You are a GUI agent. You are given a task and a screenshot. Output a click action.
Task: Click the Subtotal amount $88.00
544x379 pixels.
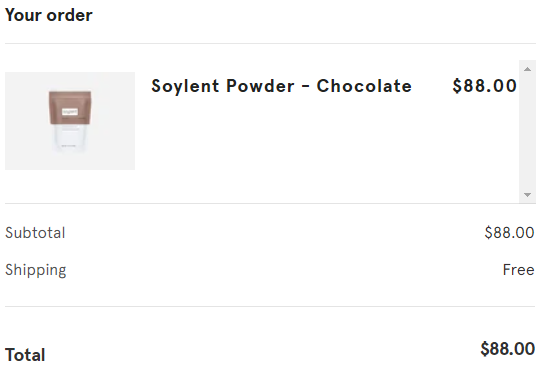pos(509,233)
